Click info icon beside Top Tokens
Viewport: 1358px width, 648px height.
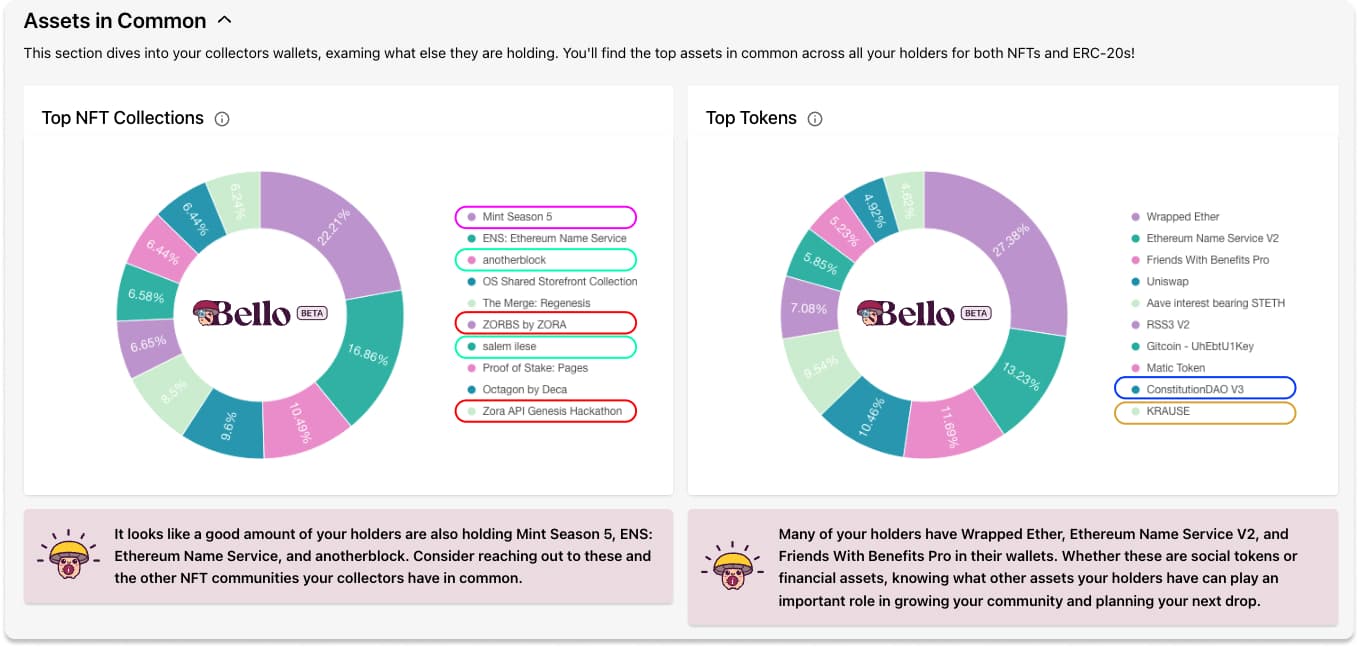point(815,119)
